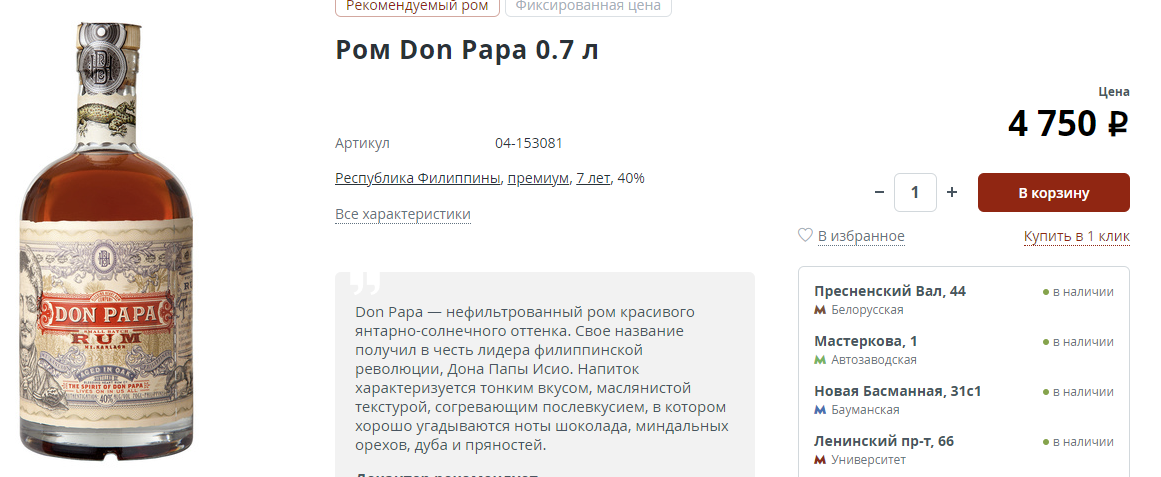Open the 7 лет aging link
This screenshot has width=1161, height=477.
click(594, 179)
